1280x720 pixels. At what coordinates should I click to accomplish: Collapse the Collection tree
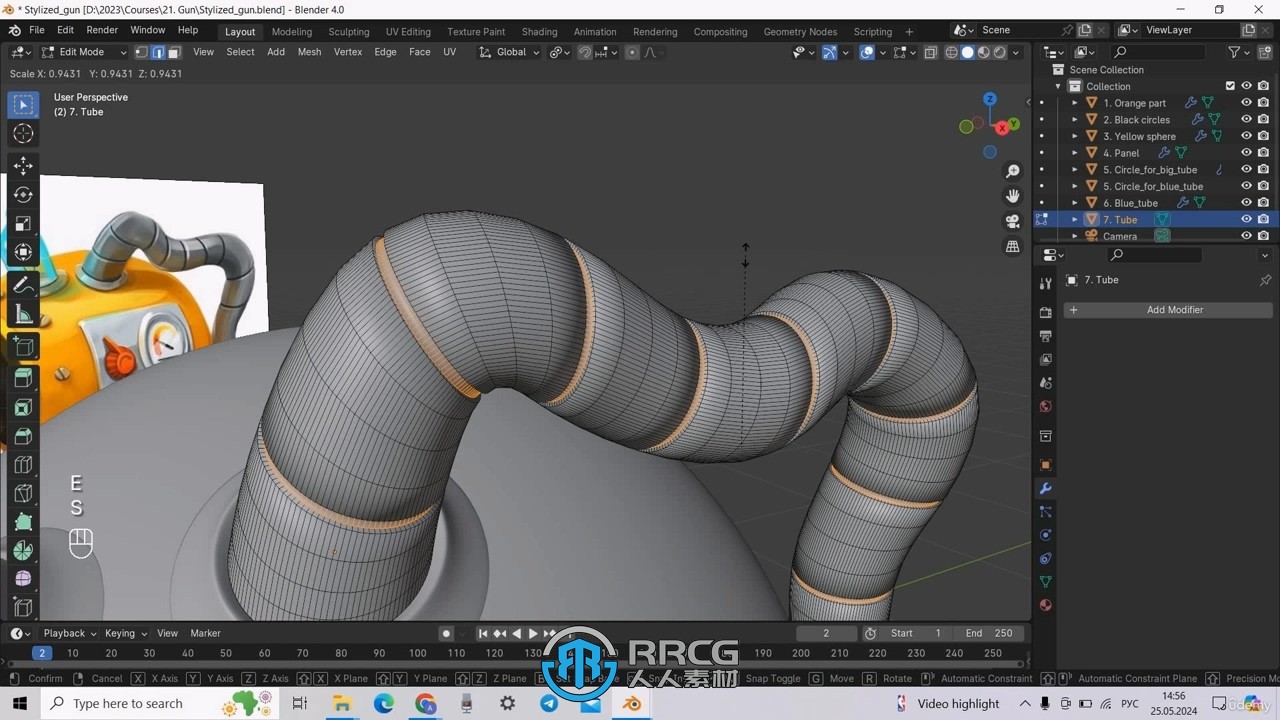1058,86
